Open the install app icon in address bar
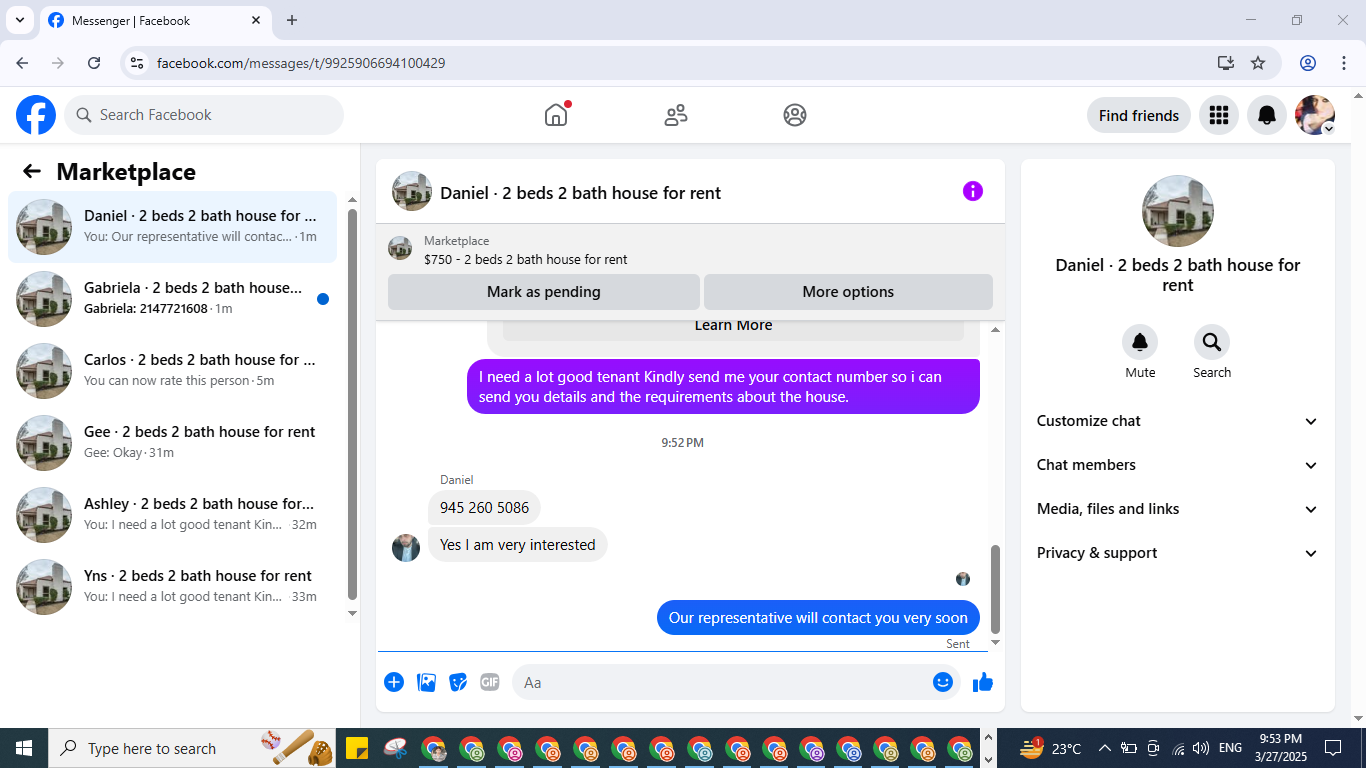The image size is (1366, 768). 1226,63
